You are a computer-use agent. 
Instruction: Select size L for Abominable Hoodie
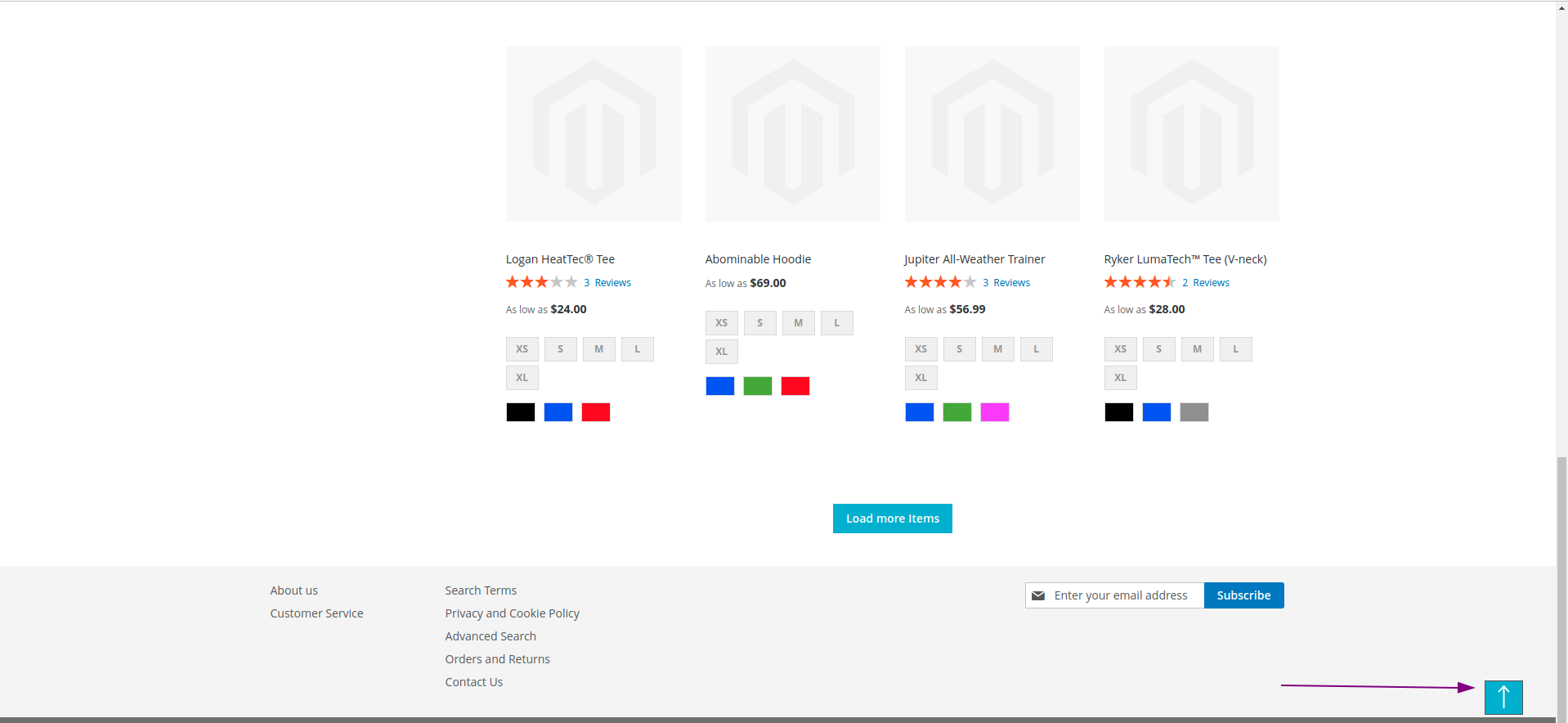pyautogui.click(x=837, y=323)
